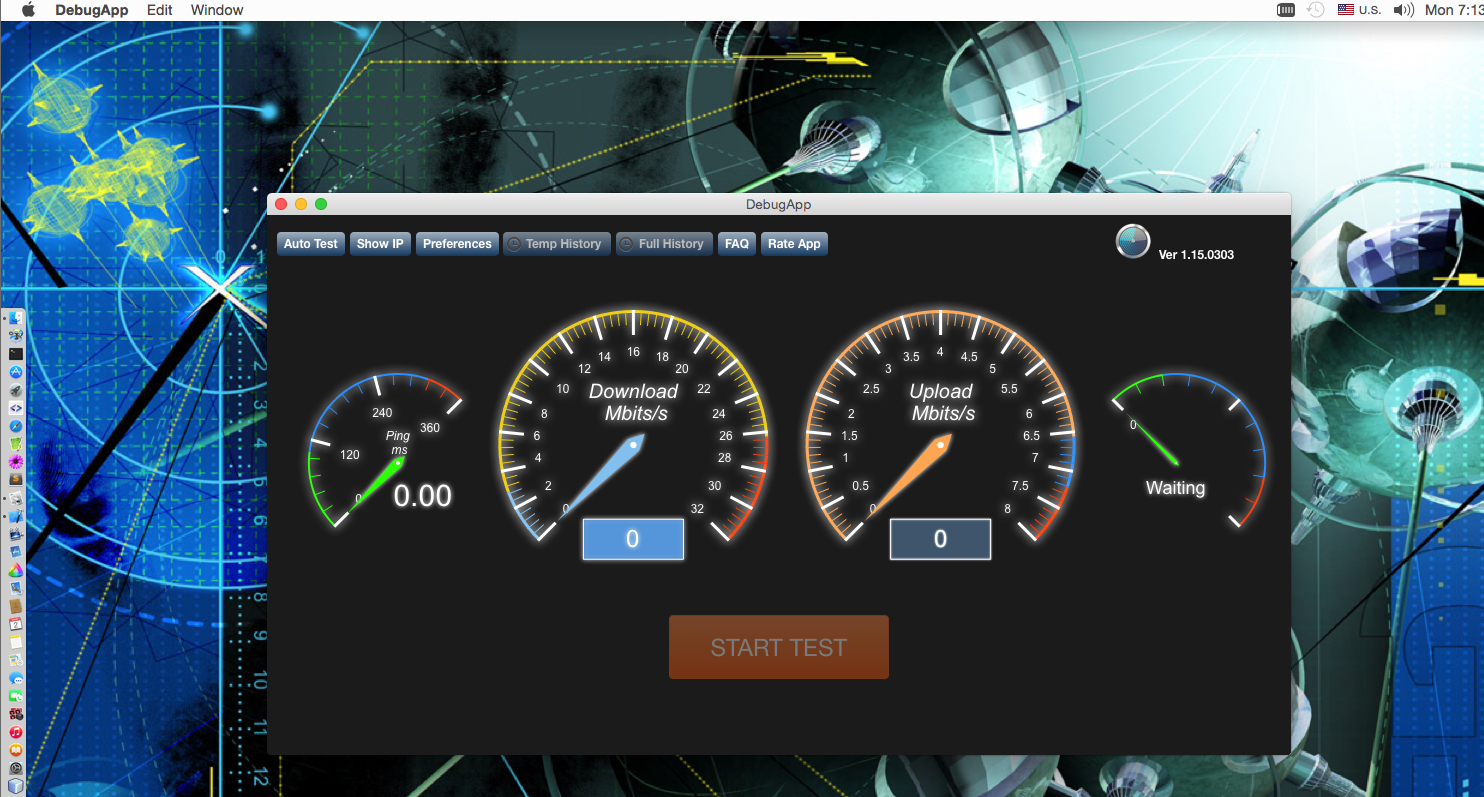Click the Download speed value box
This screenshot has height=797, width=1484.
(x=633, y=539)
